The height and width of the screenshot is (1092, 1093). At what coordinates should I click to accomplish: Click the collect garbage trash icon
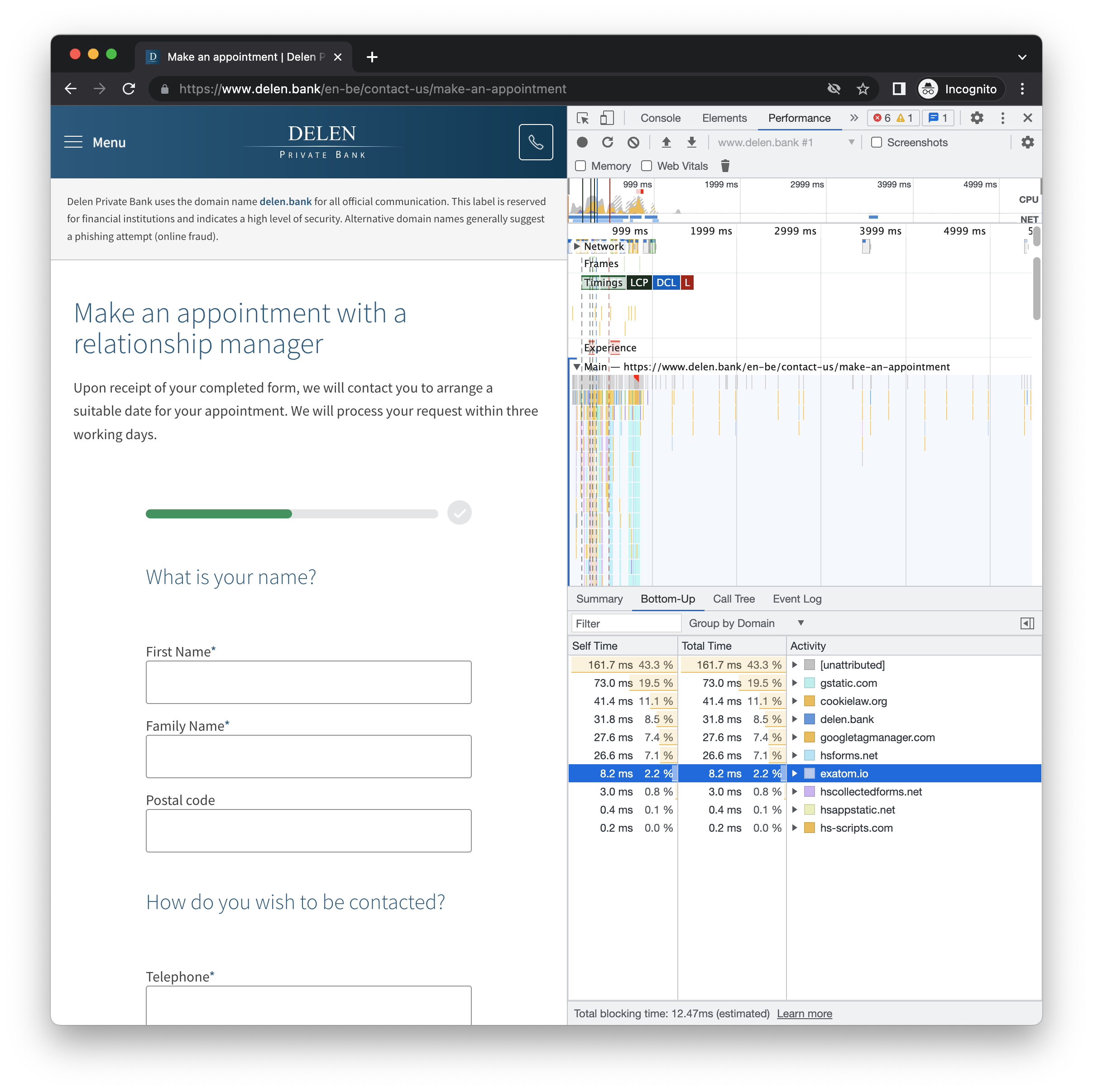[x=725, y=166]
